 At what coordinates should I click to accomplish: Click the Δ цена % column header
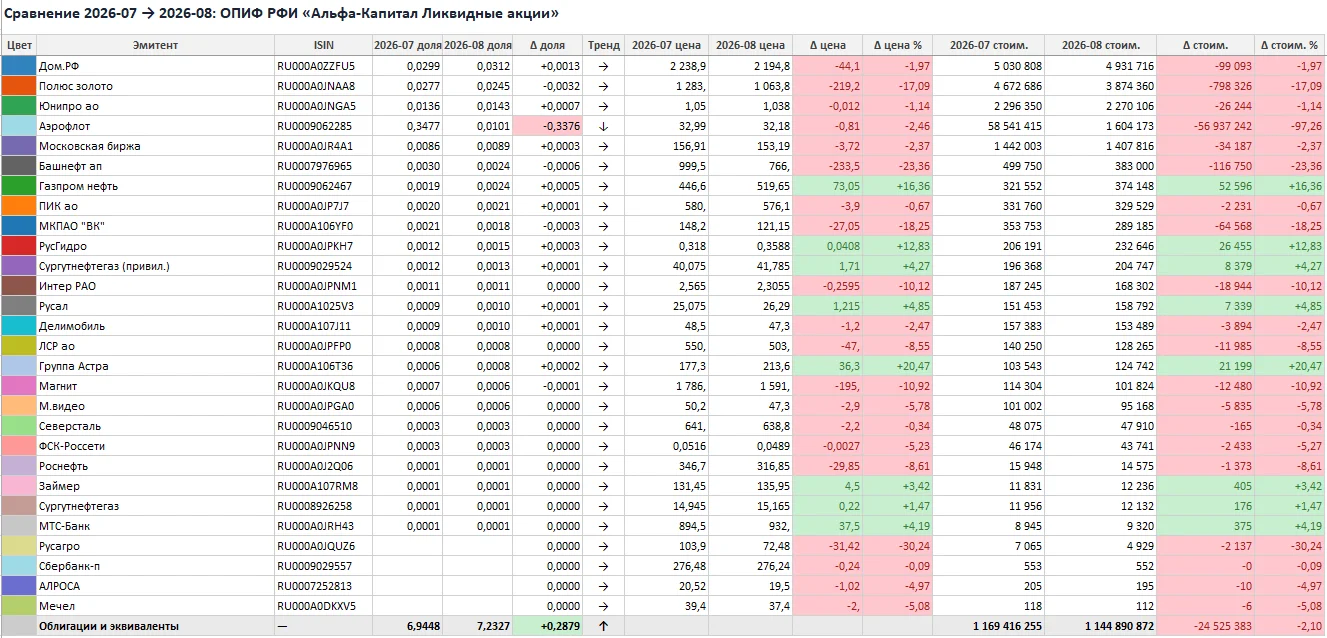(x=897, y=45)
